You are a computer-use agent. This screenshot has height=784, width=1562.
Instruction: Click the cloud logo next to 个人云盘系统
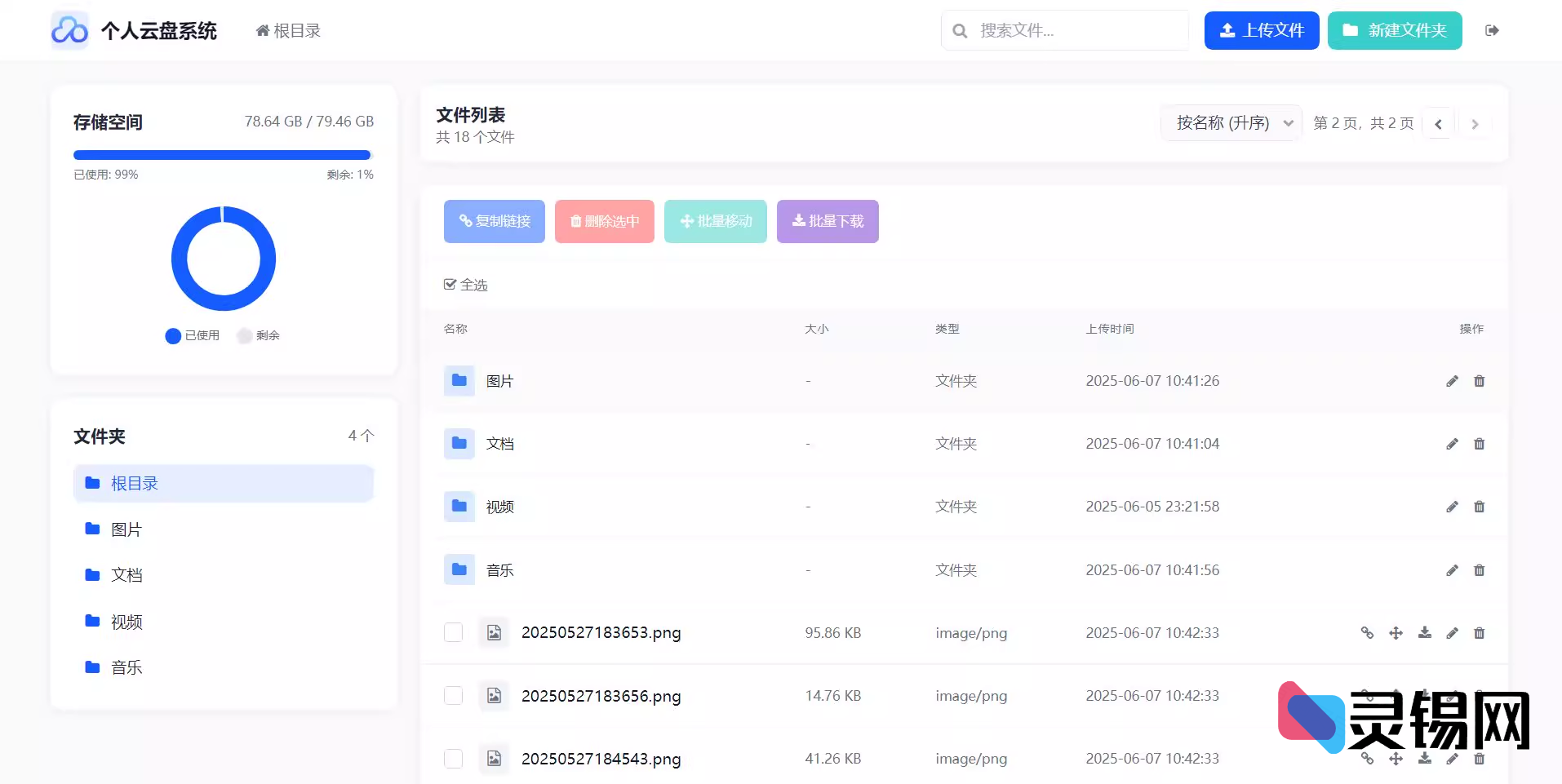70,30
